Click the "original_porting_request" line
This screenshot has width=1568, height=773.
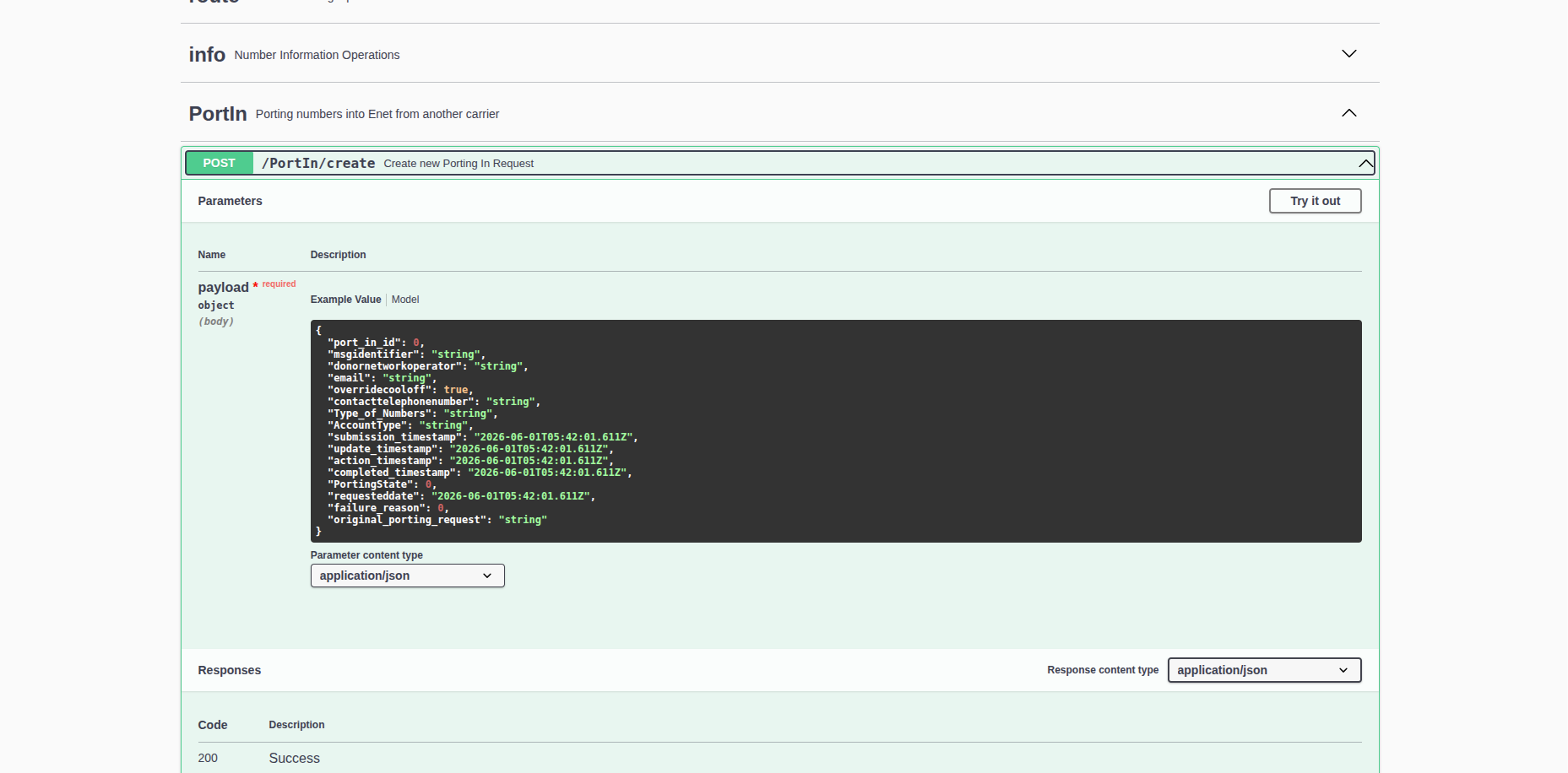pos(437,520)
